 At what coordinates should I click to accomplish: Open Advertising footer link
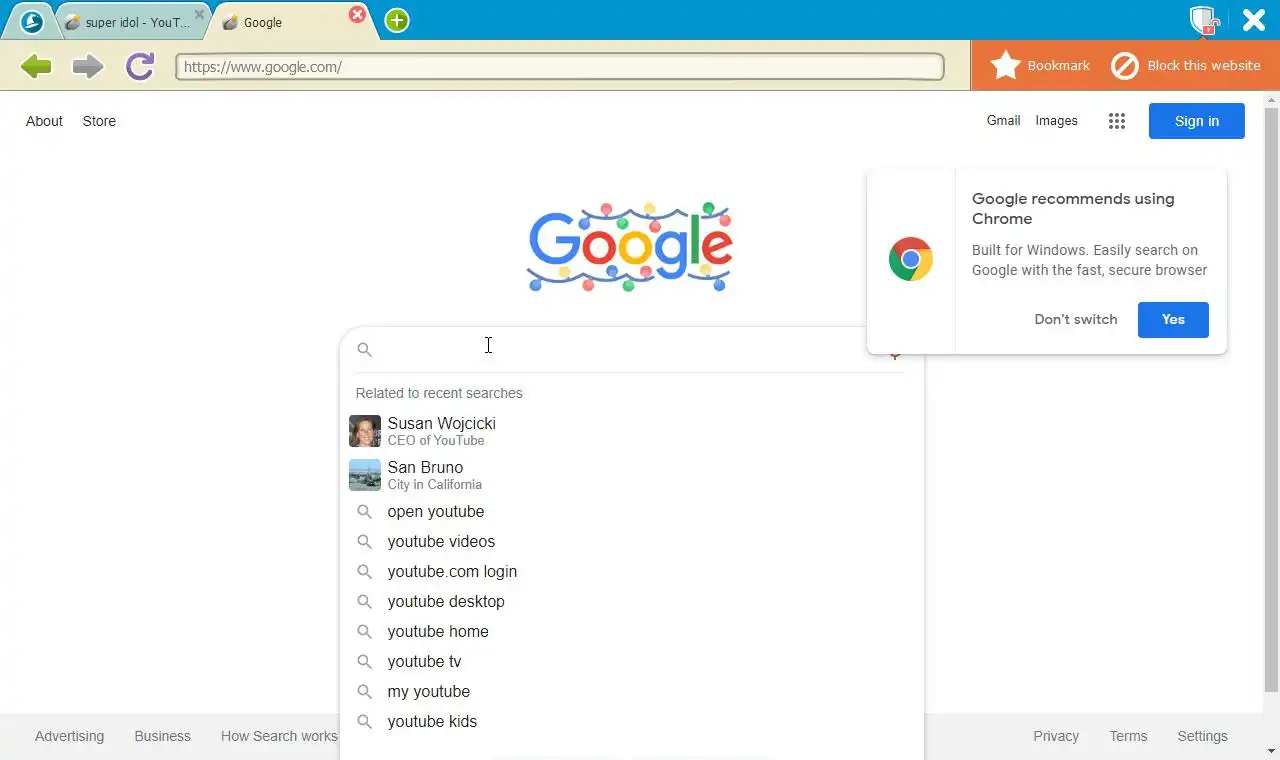pos(69,736)
